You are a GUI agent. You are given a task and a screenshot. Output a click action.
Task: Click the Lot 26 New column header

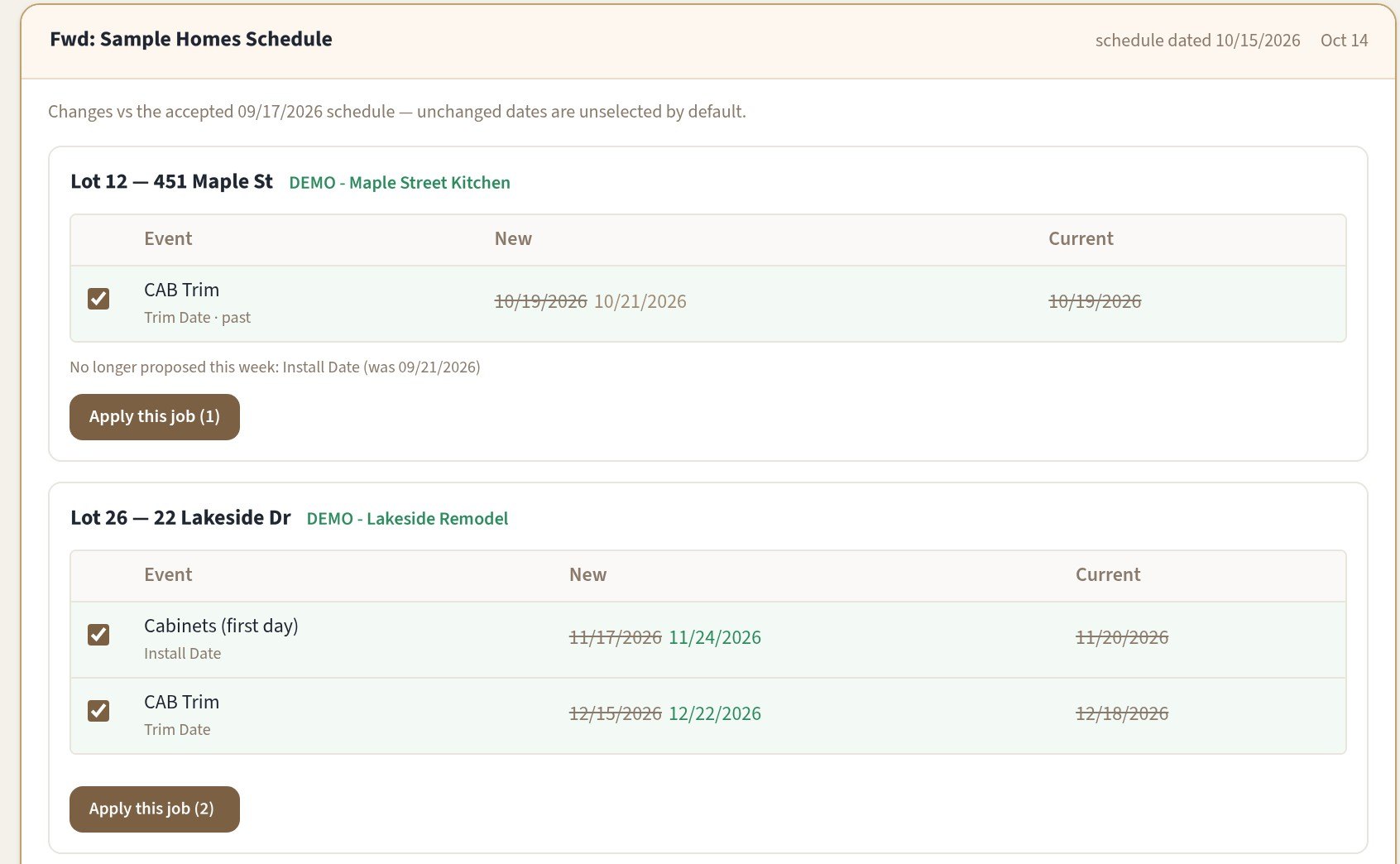(x=587, y=575)
